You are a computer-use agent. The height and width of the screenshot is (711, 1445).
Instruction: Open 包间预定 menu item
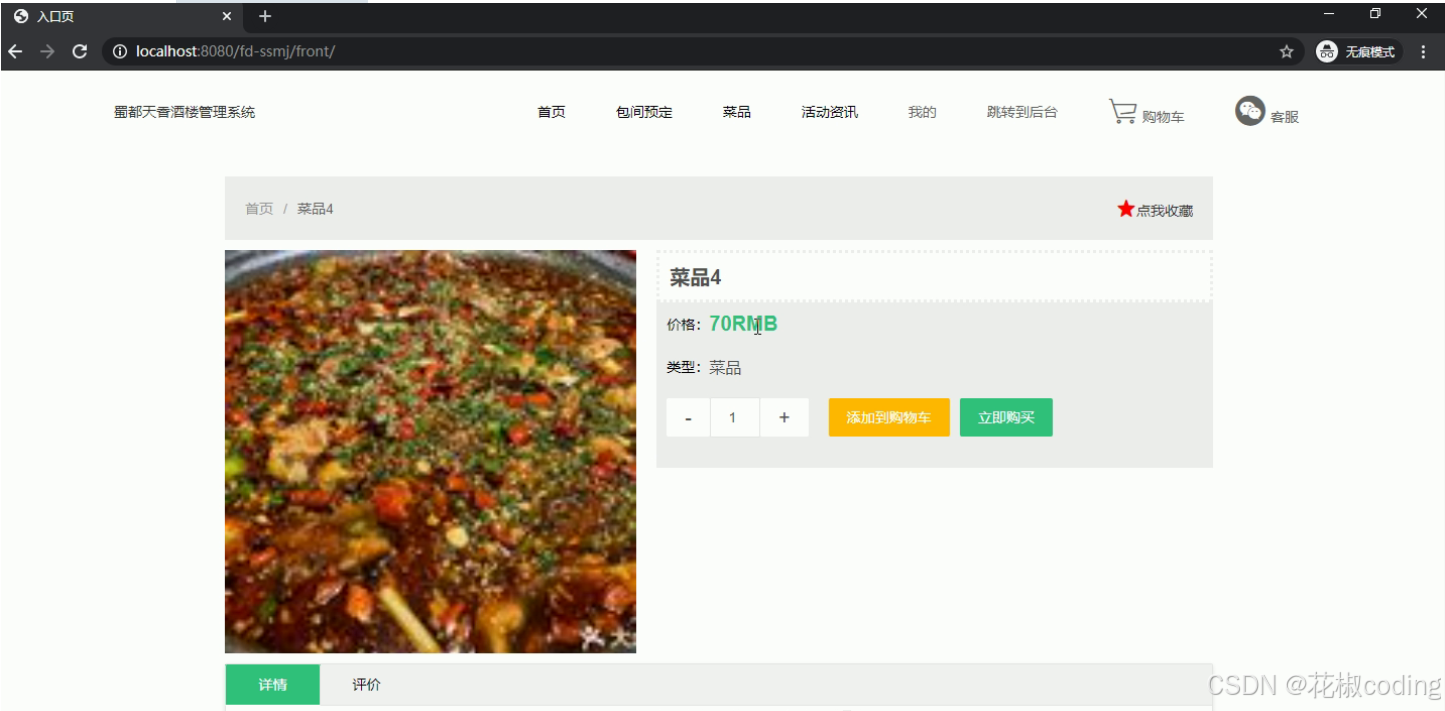(x=644, y=112)
